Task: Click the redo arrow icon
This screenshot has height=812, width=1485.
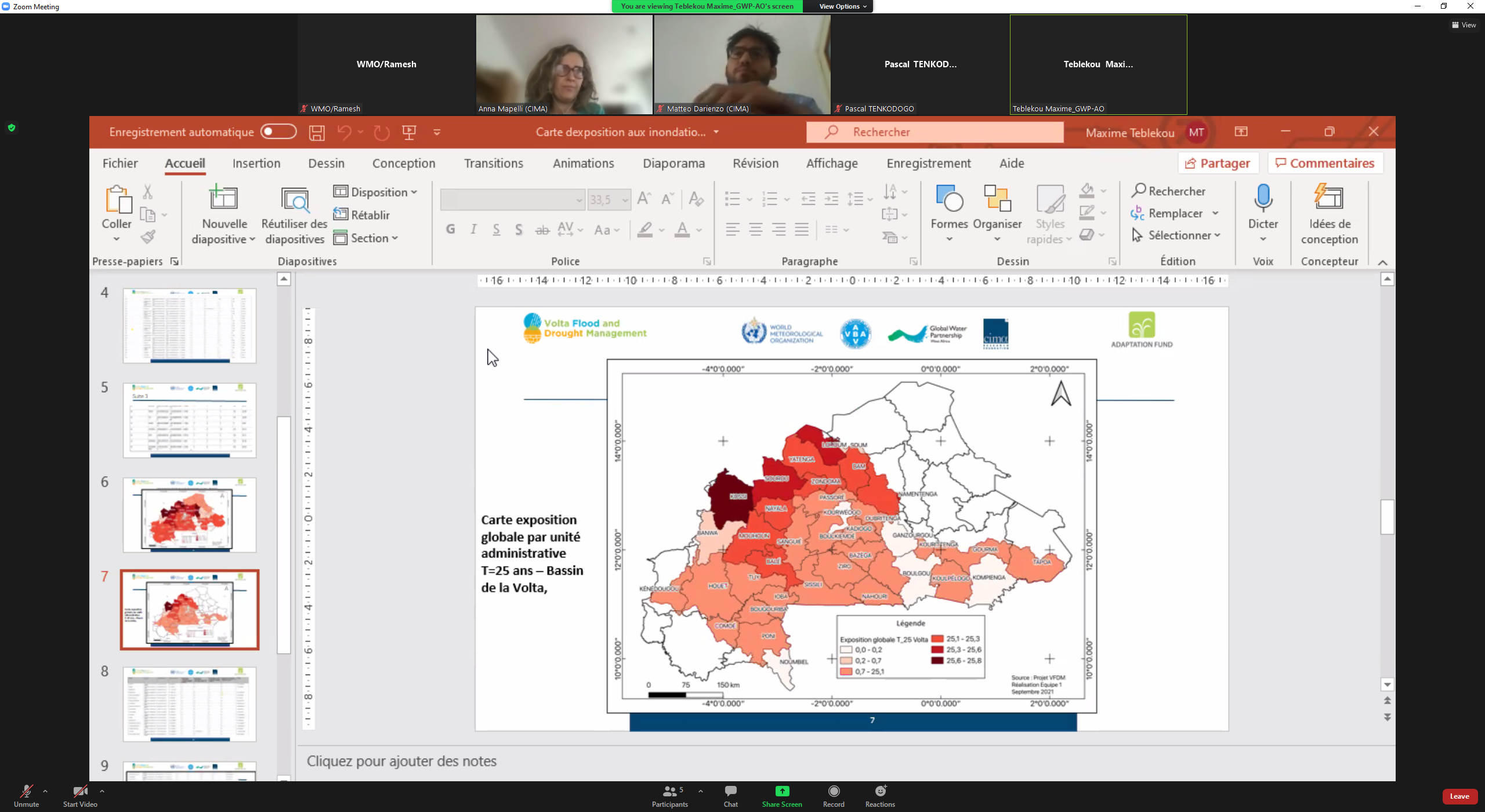Action: click(382, 133)
